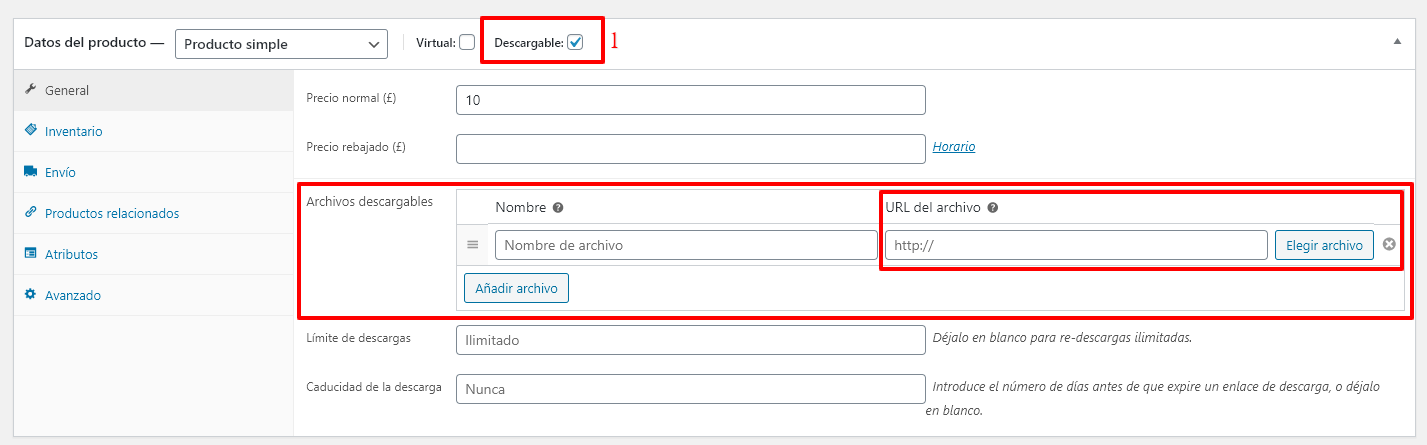The height and width of the screenshot is (445, 1427).
Task: Switch to the Avanzado tab
Action: click(153, 295)
